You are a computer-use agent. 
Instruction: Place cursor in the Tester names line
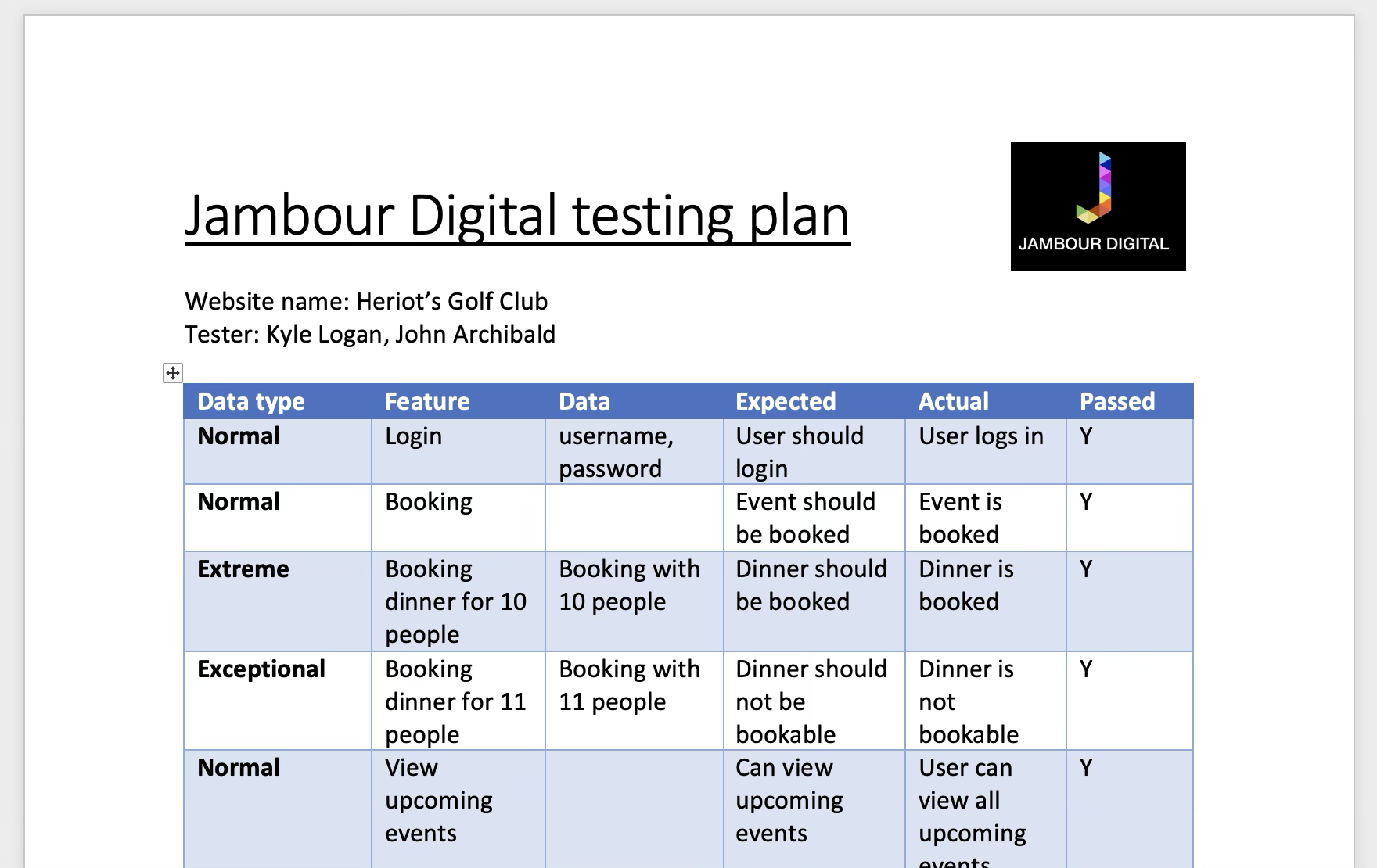click(370, 335)
